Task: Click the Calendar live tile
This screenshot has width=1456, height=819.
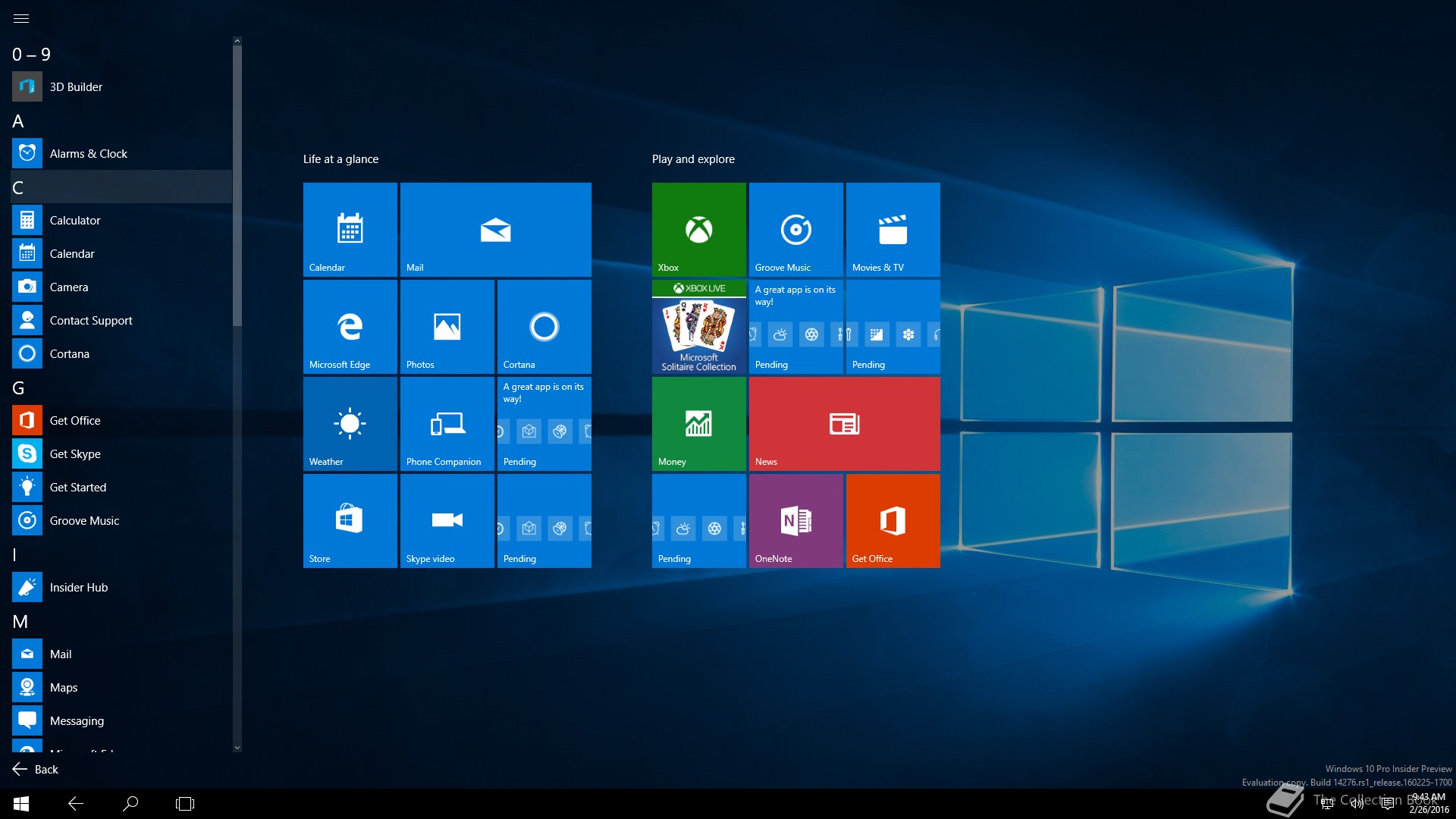Action: click(x=350, y=230)
